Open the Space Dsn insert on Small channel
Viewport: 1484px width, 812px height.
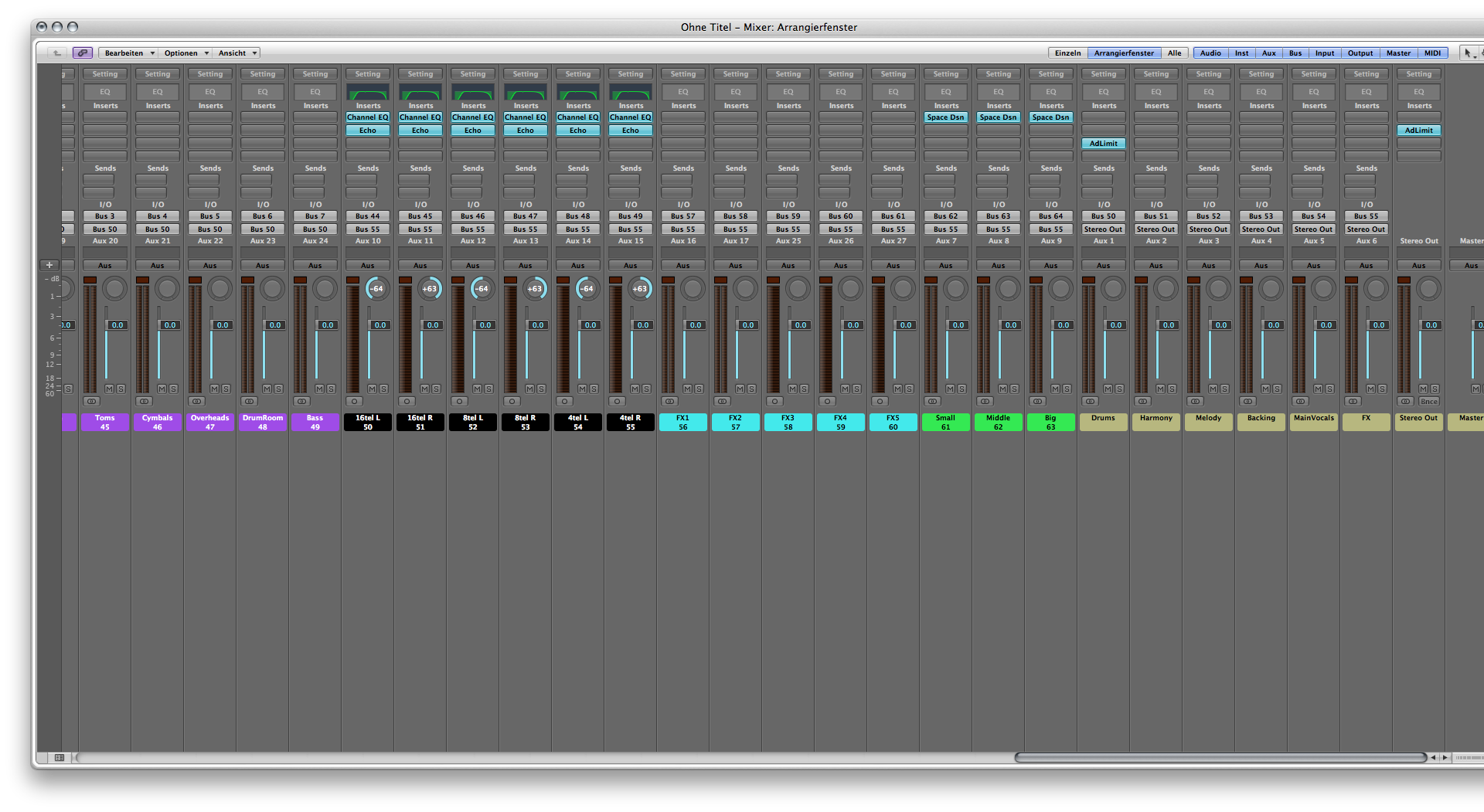coord(945,117)
